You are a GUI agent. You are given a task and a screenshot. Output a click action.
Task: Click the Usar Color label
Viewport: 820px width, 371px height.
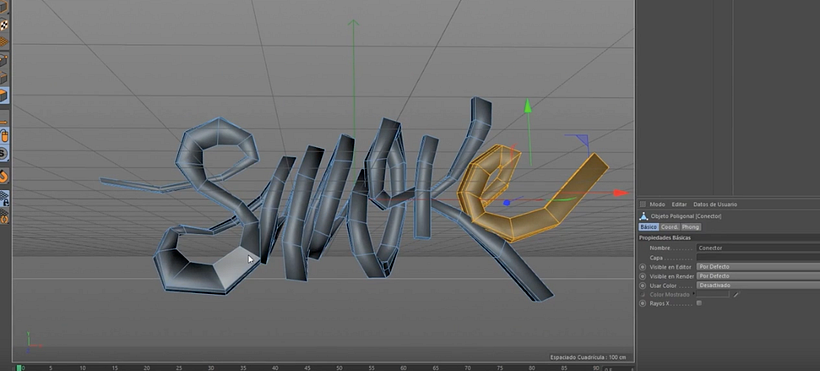click(663, 285)
